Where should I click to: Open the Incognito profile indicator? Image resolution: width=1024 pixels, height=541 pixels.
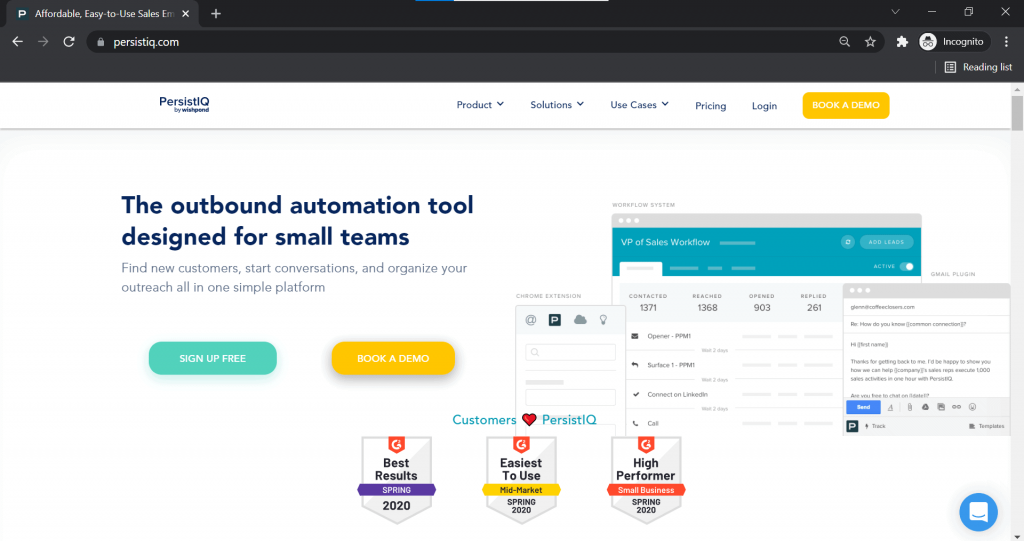click(952, 42)
